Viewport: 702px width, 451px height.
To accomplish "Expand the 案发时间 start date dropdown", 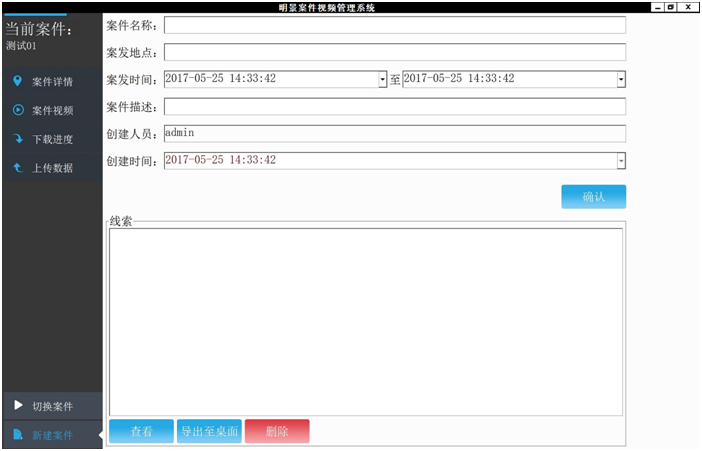I will (x=382, y=79).
